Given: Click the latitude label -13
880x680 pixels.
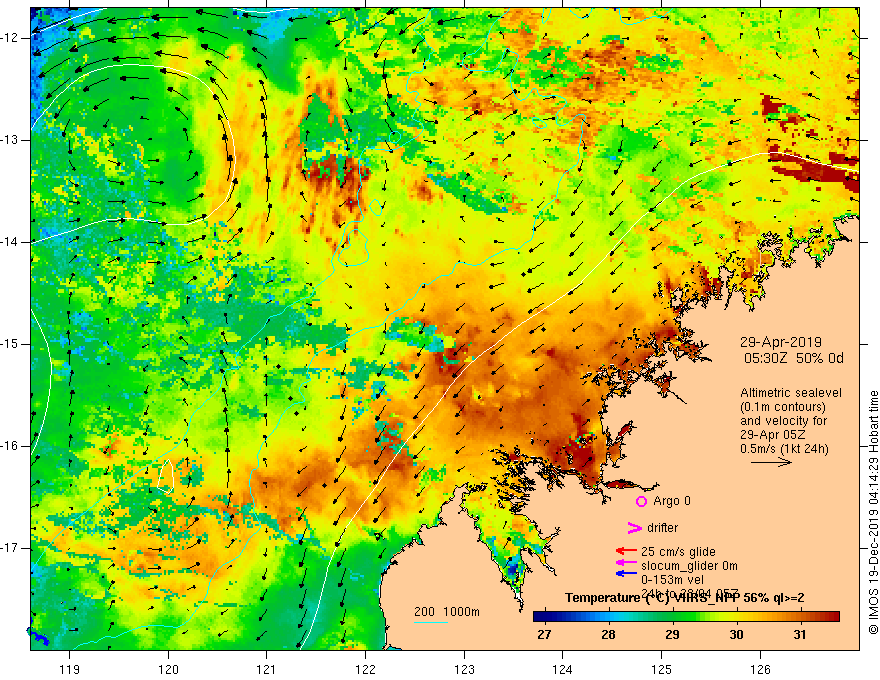Looking at the screenshot, I should click(10, 140).
